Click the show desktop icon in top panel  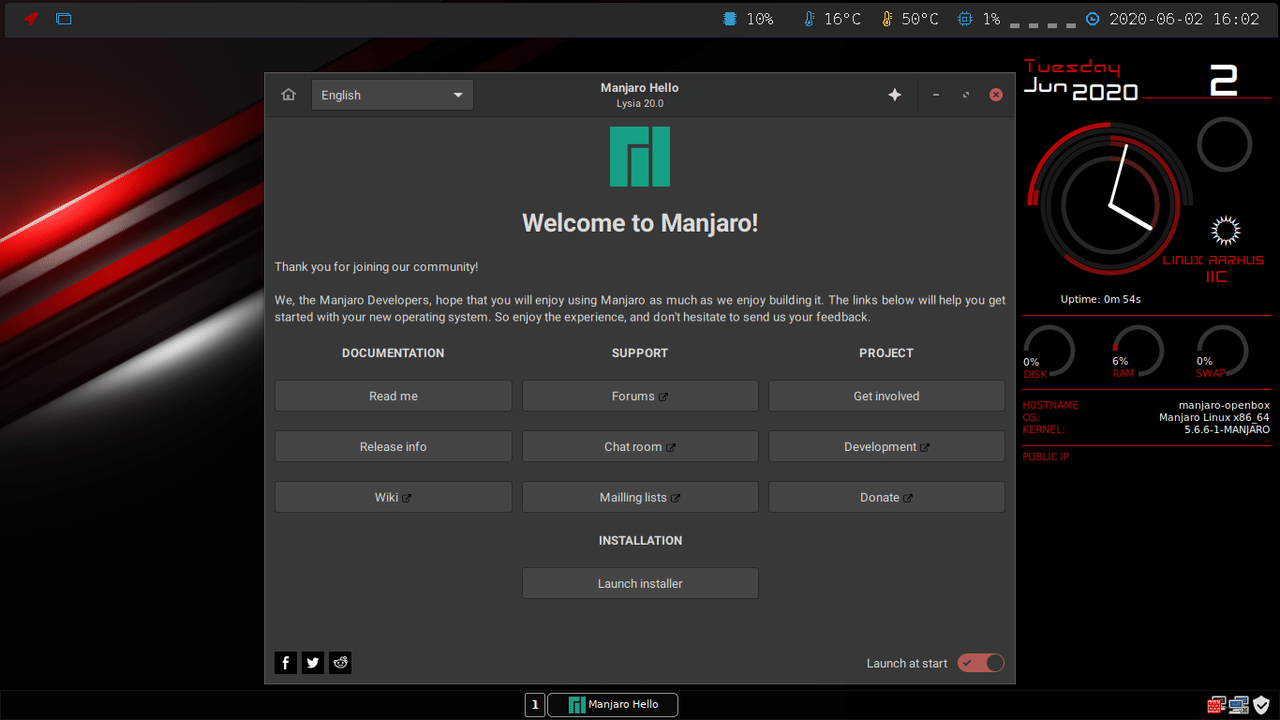click(x=64, y=18)
